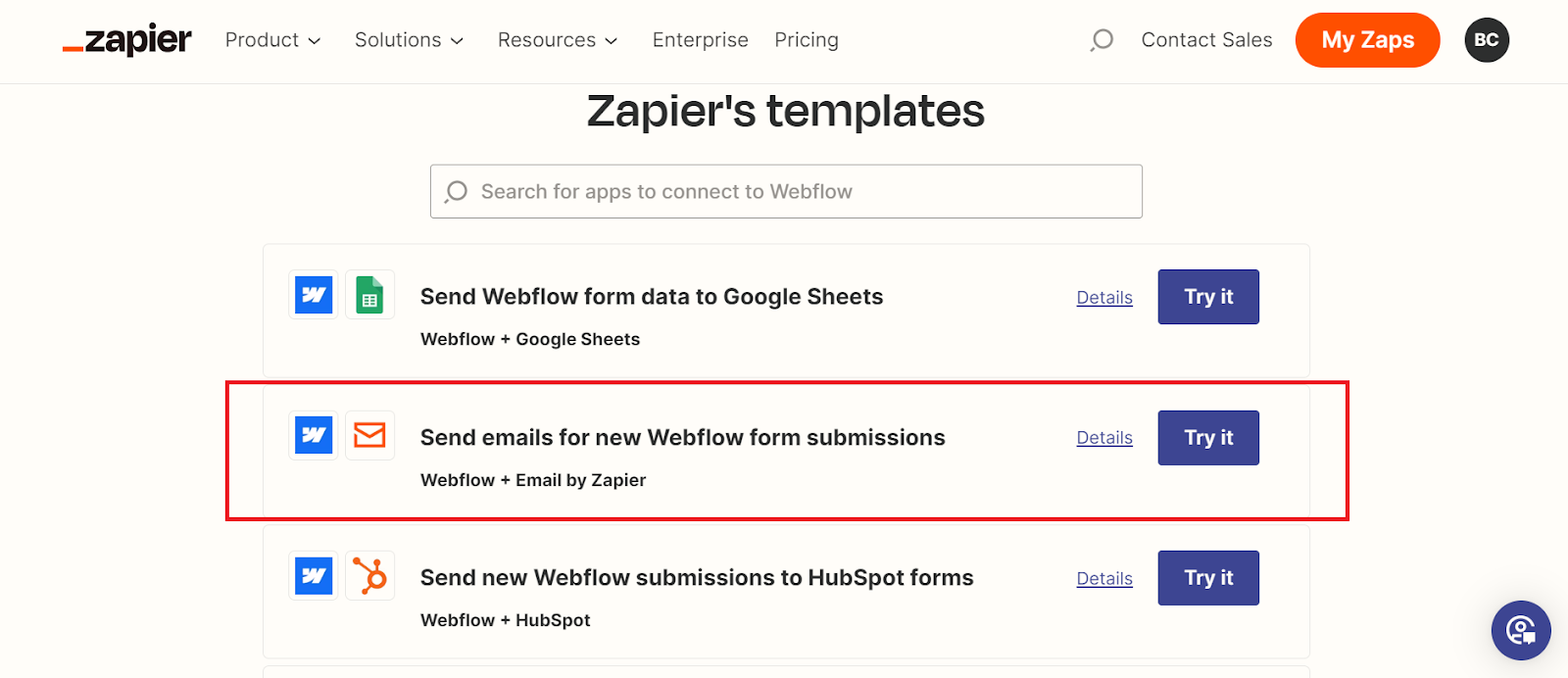Open Details for Email by Zapier template
1568x678 pixels.
1104,438
